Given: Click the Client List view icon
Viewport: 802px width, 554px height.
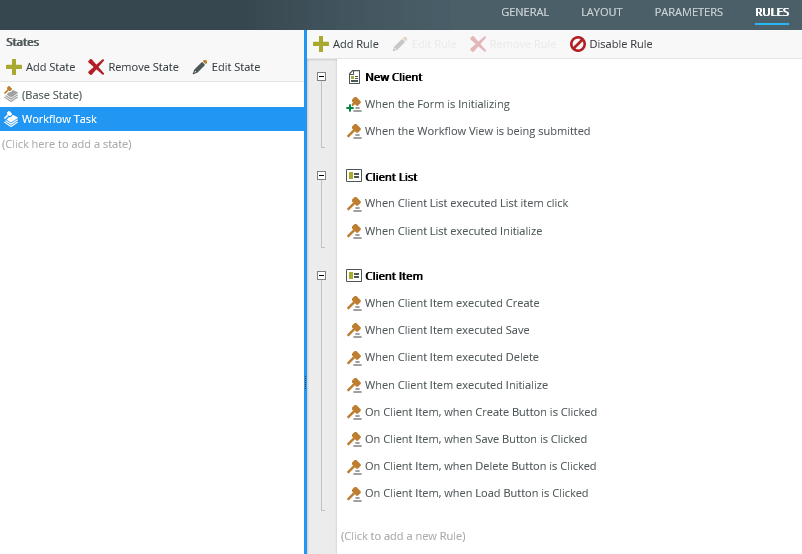Looking at the screenshot, I should [353, 176].
